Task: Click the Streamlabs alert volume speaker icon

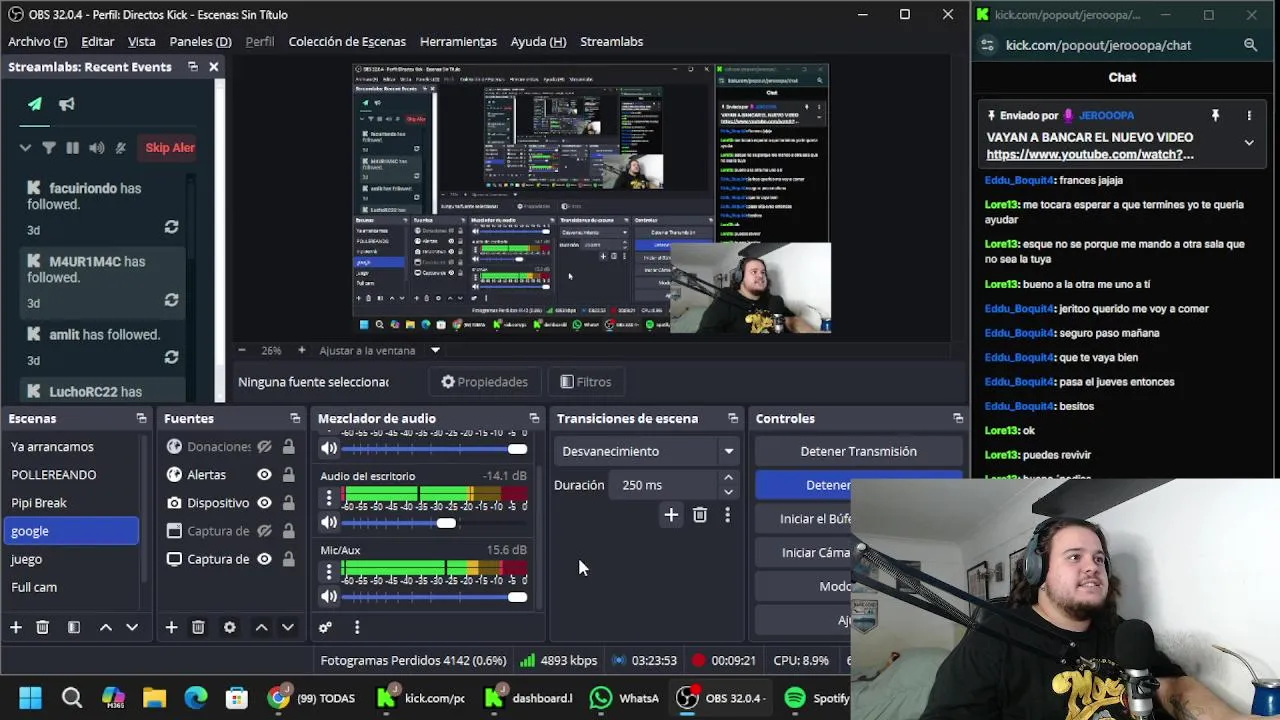Action: (x=96, y=148)
